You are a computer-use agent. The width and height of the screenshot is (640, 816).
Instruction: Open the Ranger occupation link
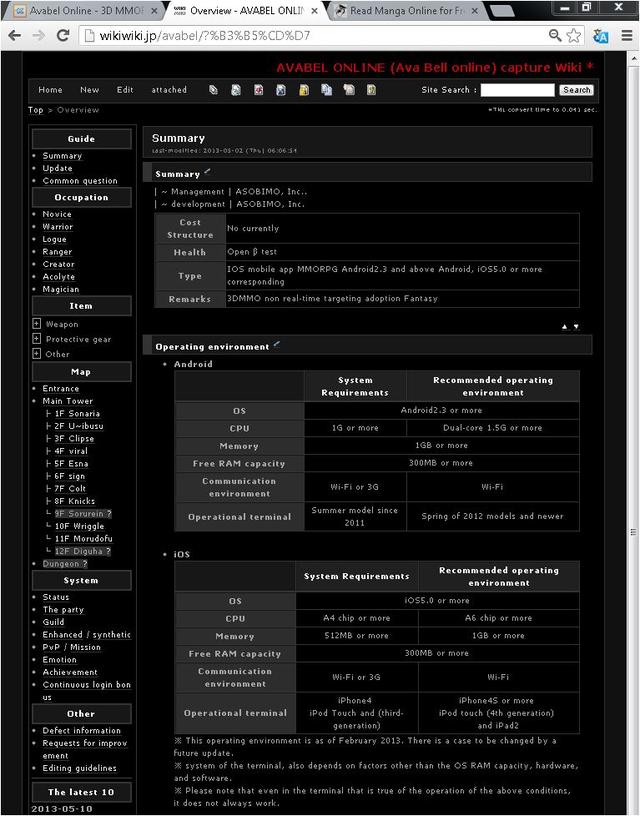coord(57,251)
